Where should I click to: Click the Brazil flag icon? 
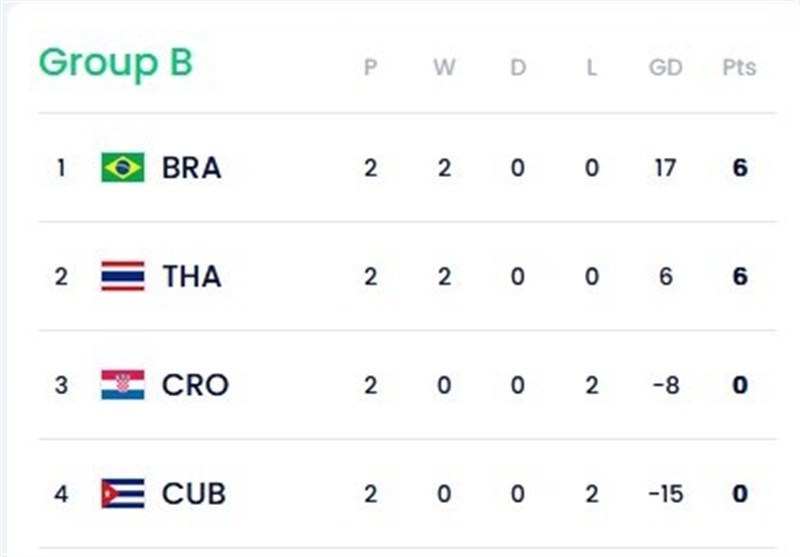coord(122,167)
